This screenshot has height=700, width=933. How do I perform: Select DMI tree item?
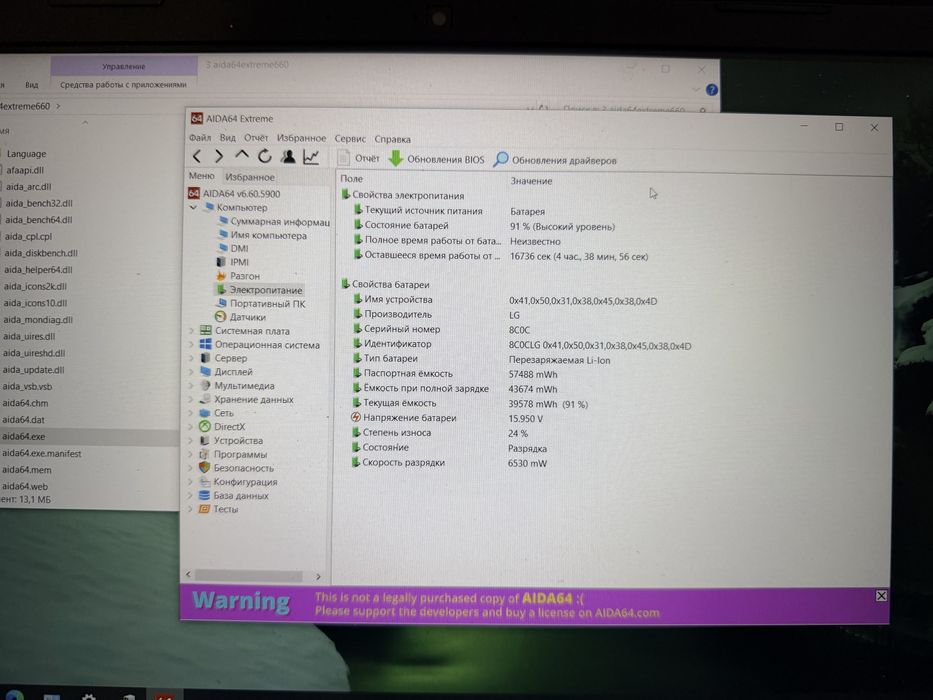pos(233,248)
